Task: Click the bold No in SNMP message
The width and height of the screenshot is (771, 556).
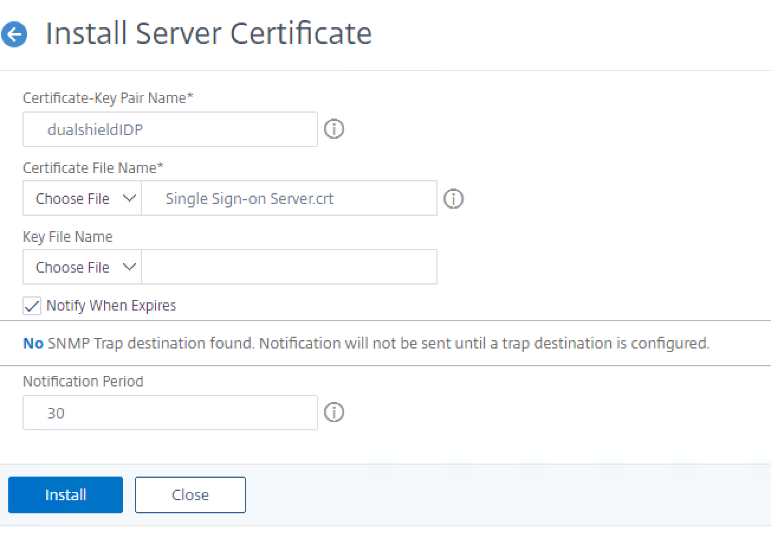Action: (x=33, y=343)
